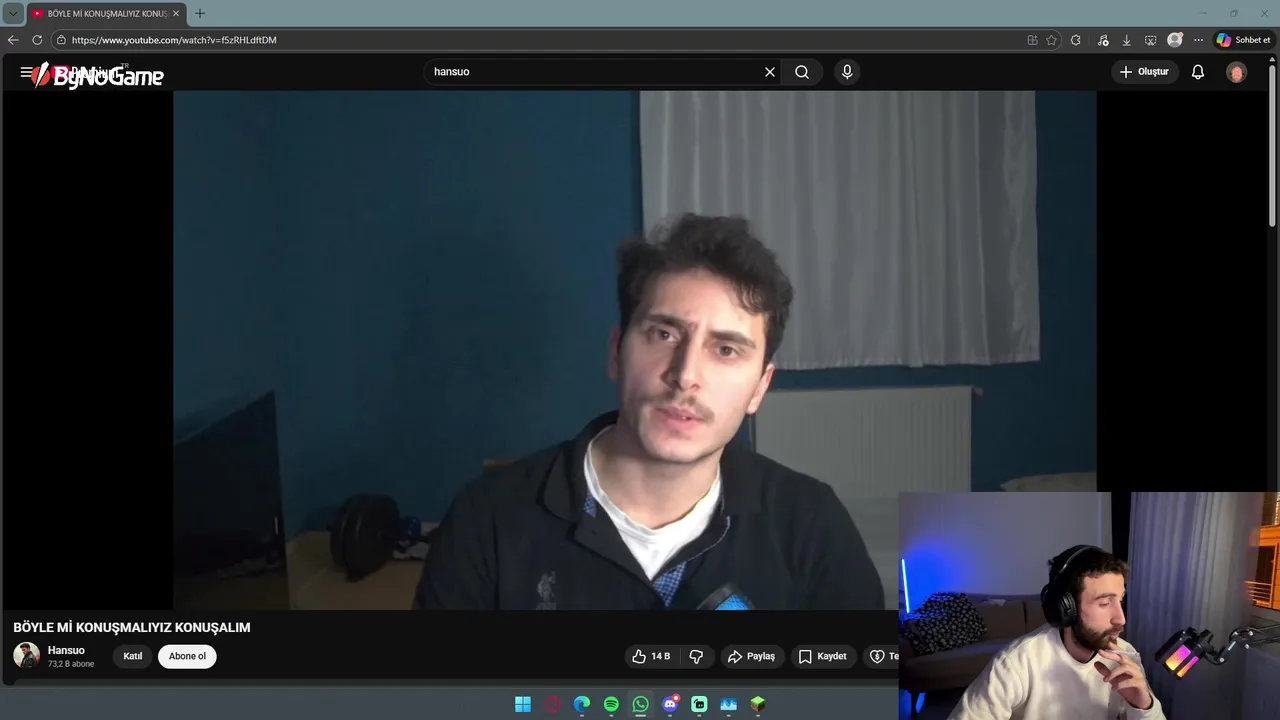Run search with the magnifier button
This screenshot has height=720, width=1280.
click(x=802, y=72)
